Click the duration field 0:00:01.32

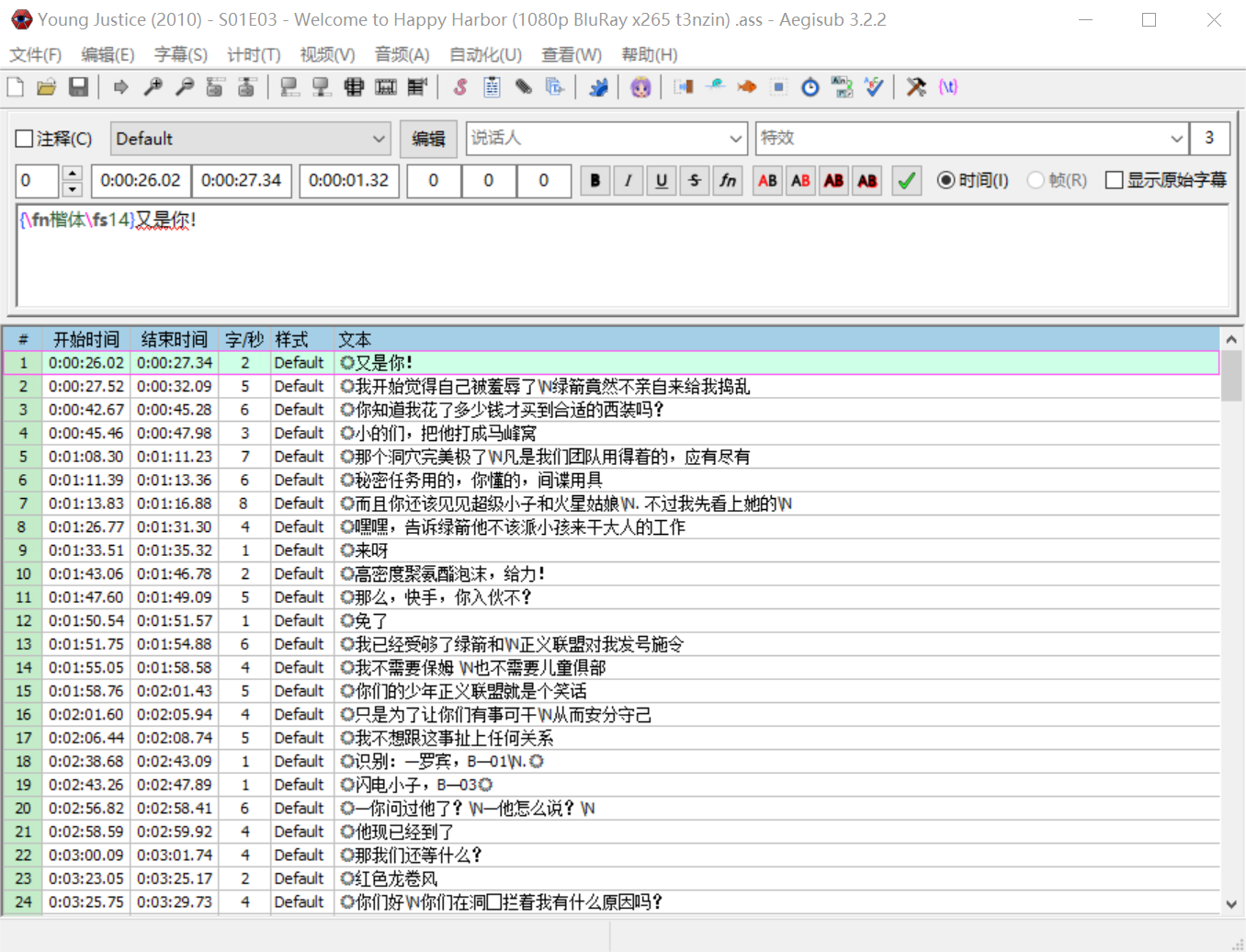[349, 180]
